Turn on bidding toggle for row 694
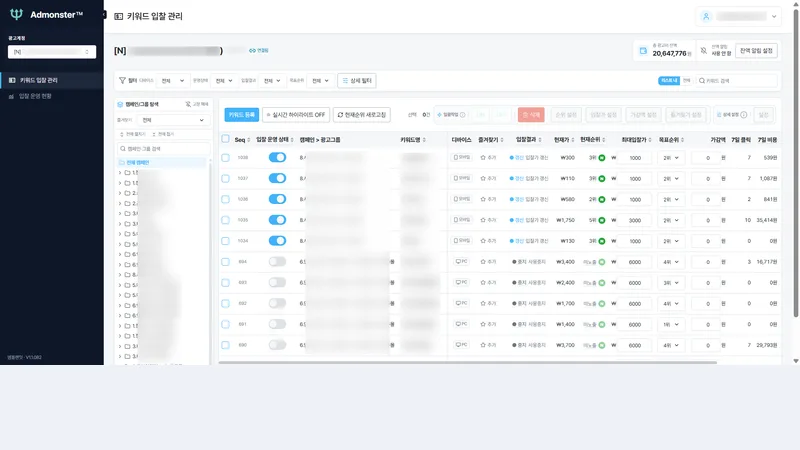Viewport: 800px width, 450px height. [277, 262]
